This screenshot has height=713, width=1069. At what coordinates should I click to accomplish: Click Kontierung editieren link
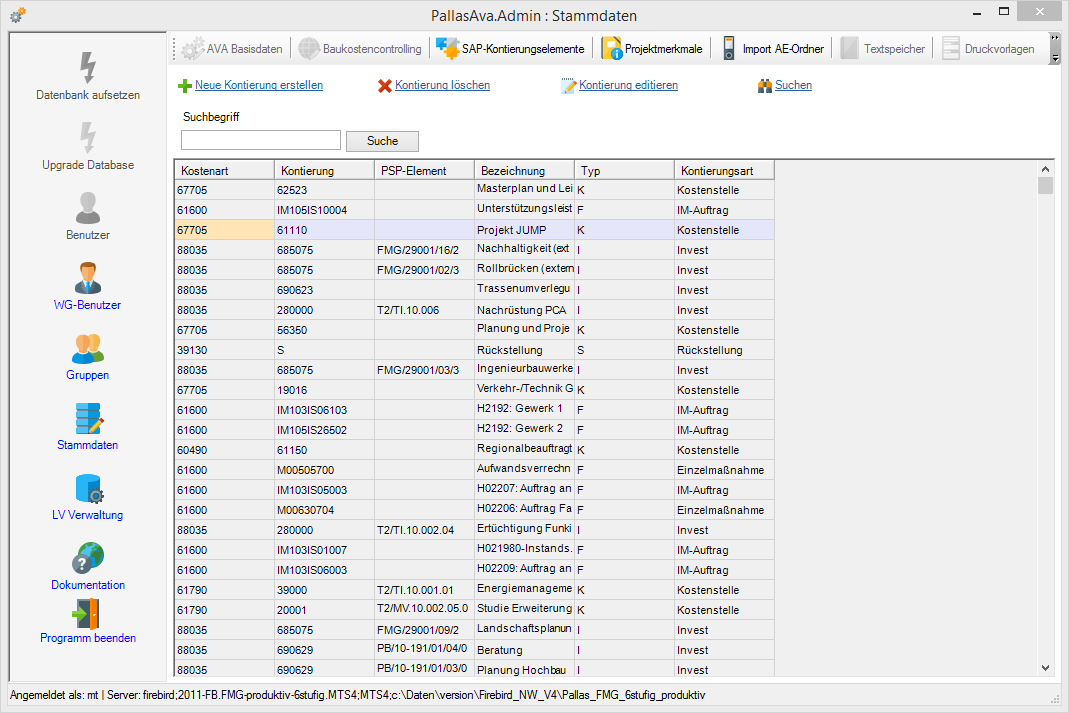[x=629, y=85]
